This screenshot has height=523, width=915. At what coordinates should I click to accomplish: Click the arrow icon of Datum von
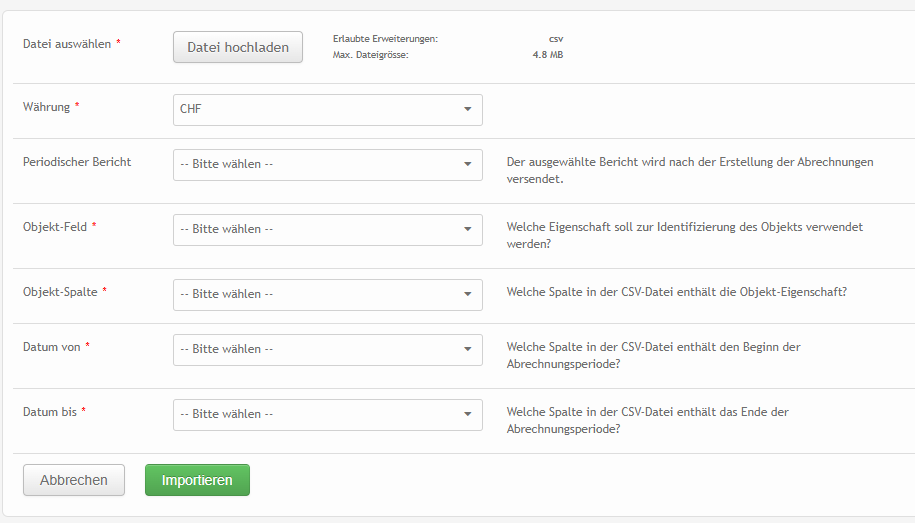(x=467, y=350)
